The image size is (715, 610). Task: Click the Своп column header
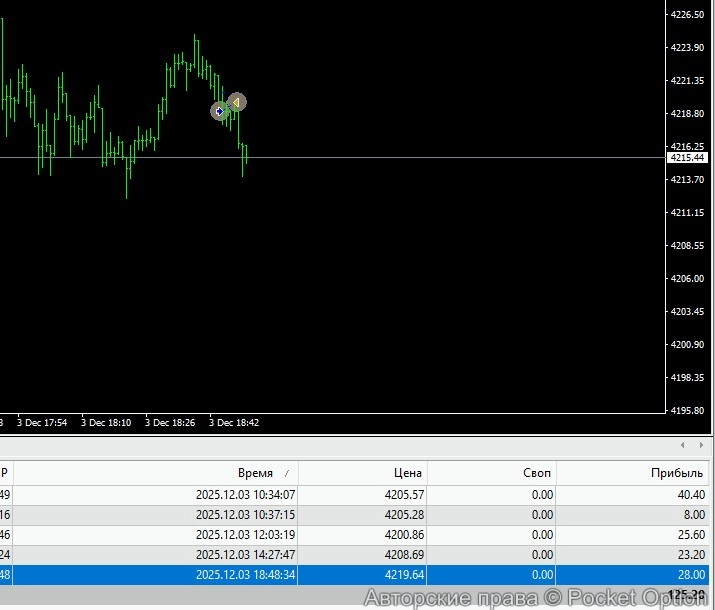[537, 473]
